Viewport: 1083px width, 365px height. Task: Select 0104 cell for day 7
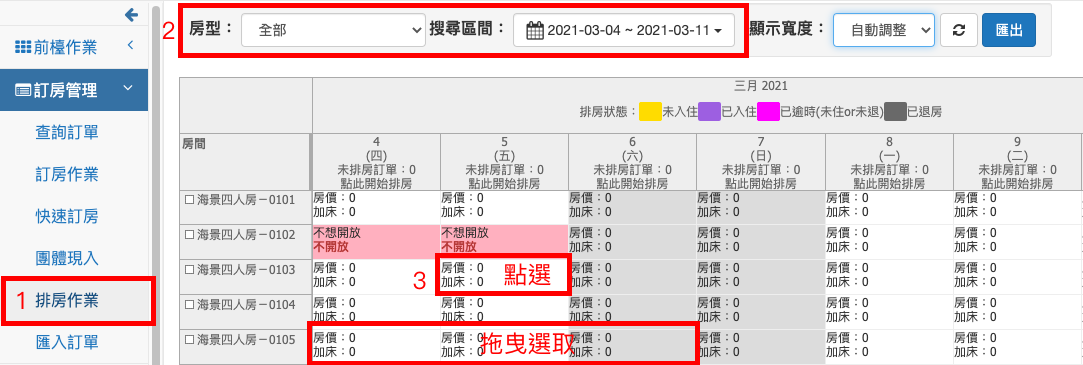760,311
